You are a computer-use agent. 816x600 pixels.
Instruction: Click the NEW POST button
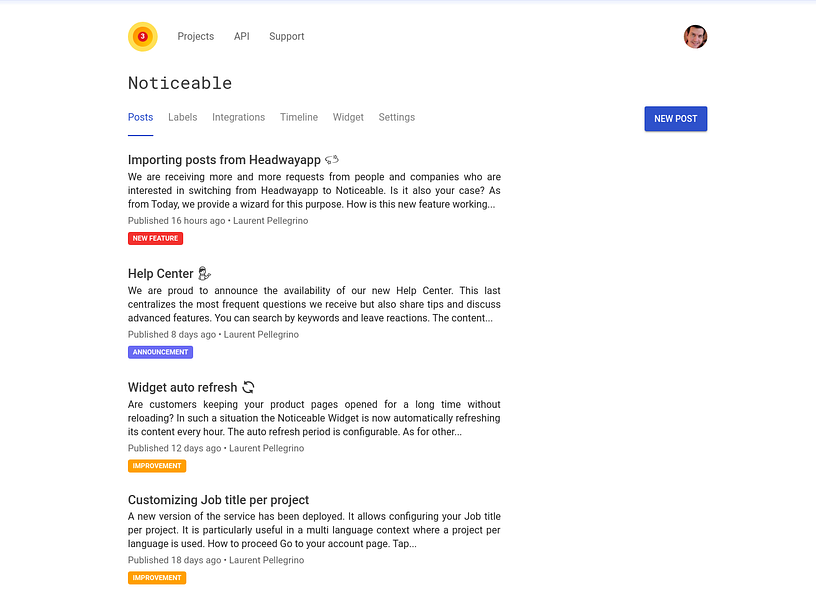click(x=675, y=119)
